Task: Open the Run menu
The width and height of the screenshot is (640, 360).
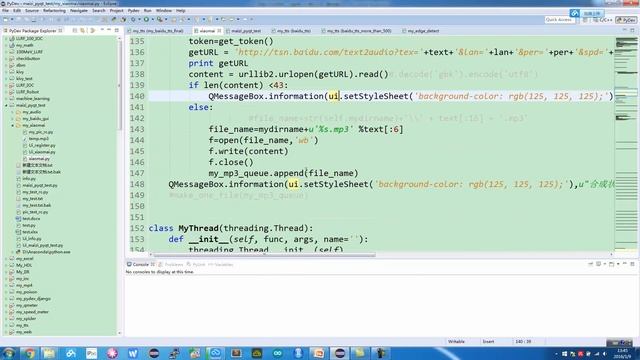Action: pos(148,11)
